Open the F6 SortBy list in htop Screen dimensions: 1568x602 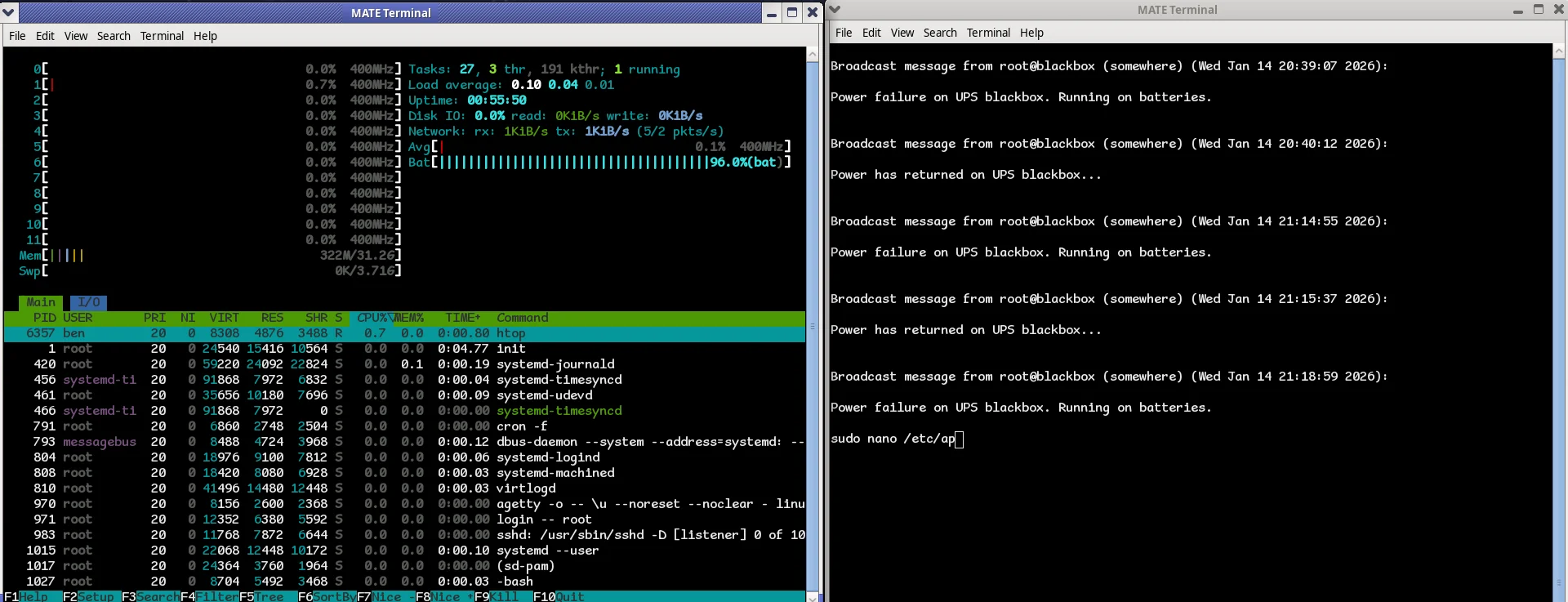point(327,596)
